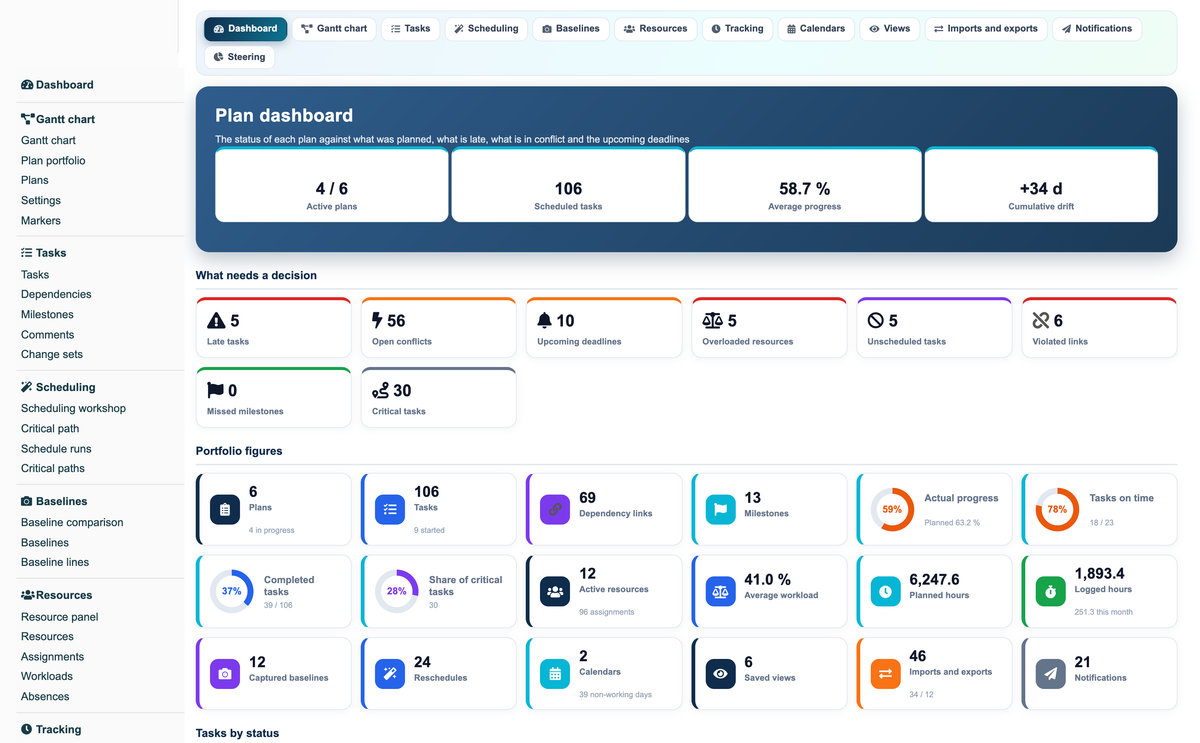Go to Dependencies in the sidebar

pyautogui.click(x=56, y=294)
